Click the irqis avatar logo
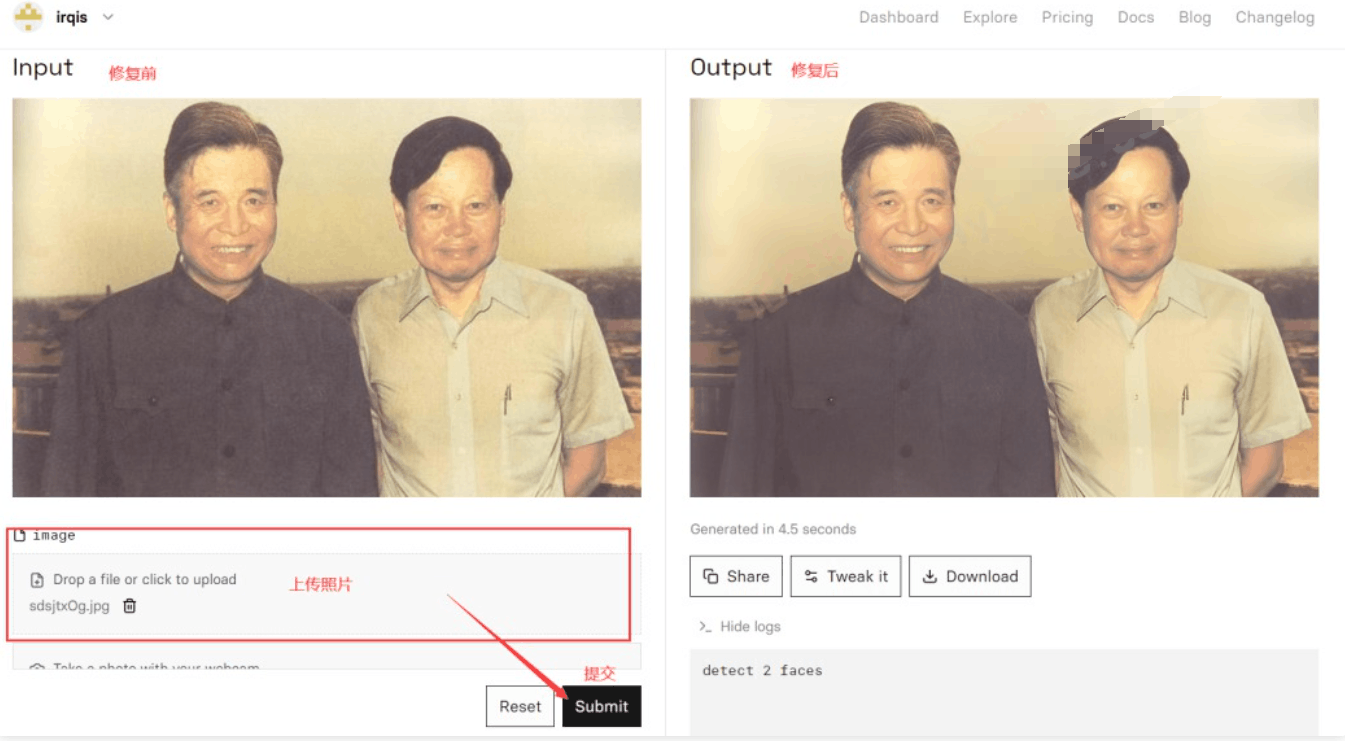Viewport: 1345px width, 741px height. pos(28,17)
